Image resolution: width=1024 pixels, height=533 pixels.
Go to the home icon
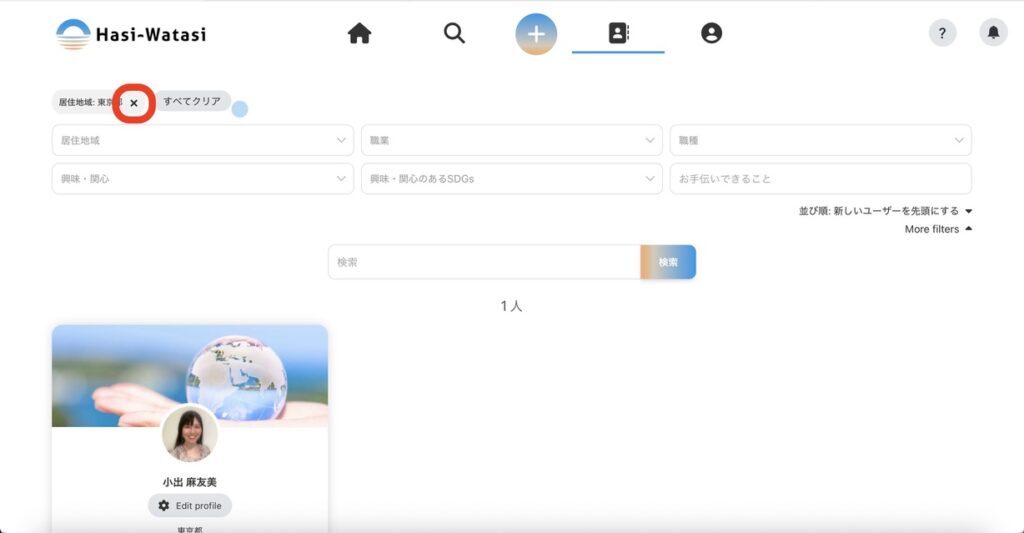pyautogui.click(x=359, y=34)
